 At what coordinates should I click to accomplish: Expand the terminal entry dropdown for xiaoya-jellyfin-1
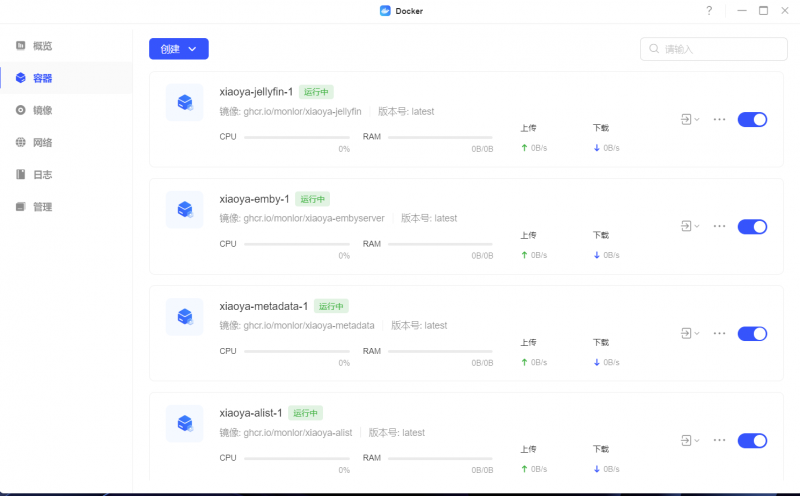(x=690, y=119)
